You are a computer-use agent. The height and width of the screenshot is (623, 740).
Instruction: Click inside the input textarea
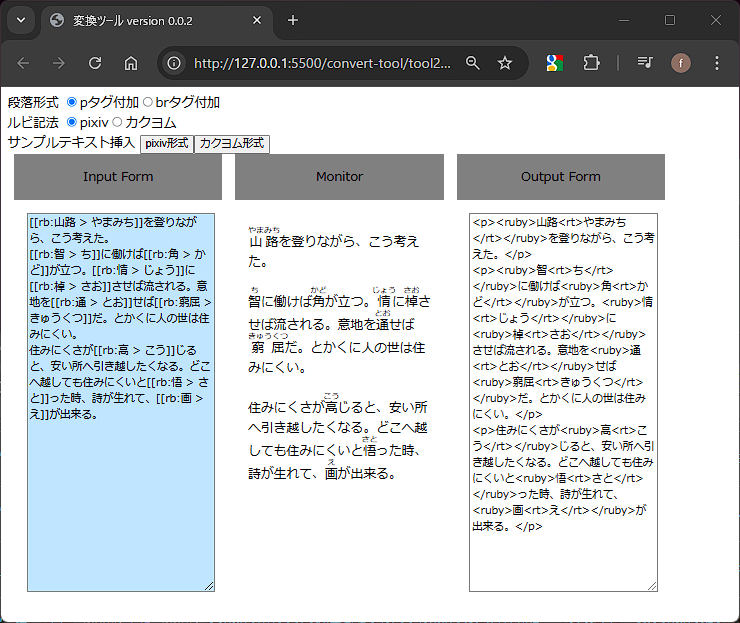coord(121,402)
